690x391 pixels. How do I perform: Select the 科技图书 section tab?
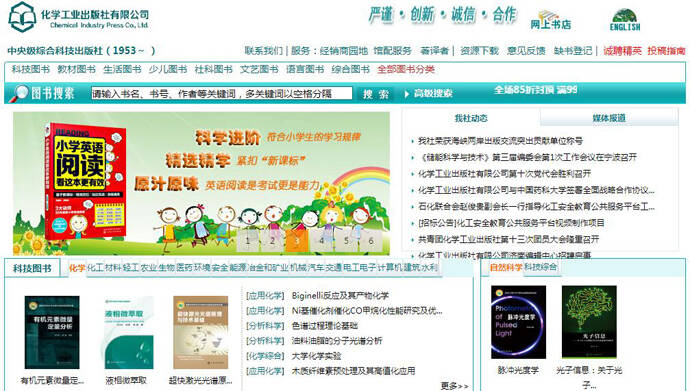coord(32,268)
